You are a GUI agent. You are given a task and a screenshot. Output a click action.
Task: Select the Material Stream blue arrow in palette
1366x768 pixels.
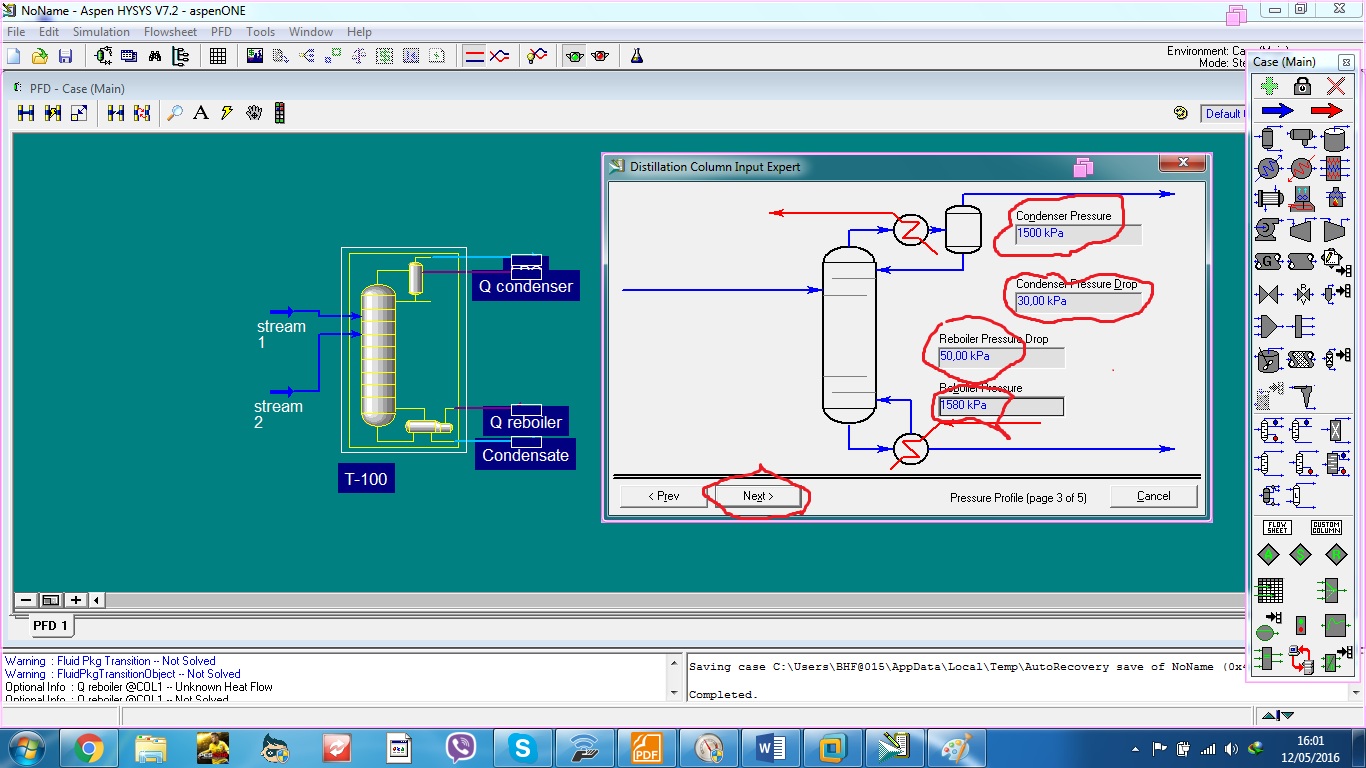tap(1277, 112)
